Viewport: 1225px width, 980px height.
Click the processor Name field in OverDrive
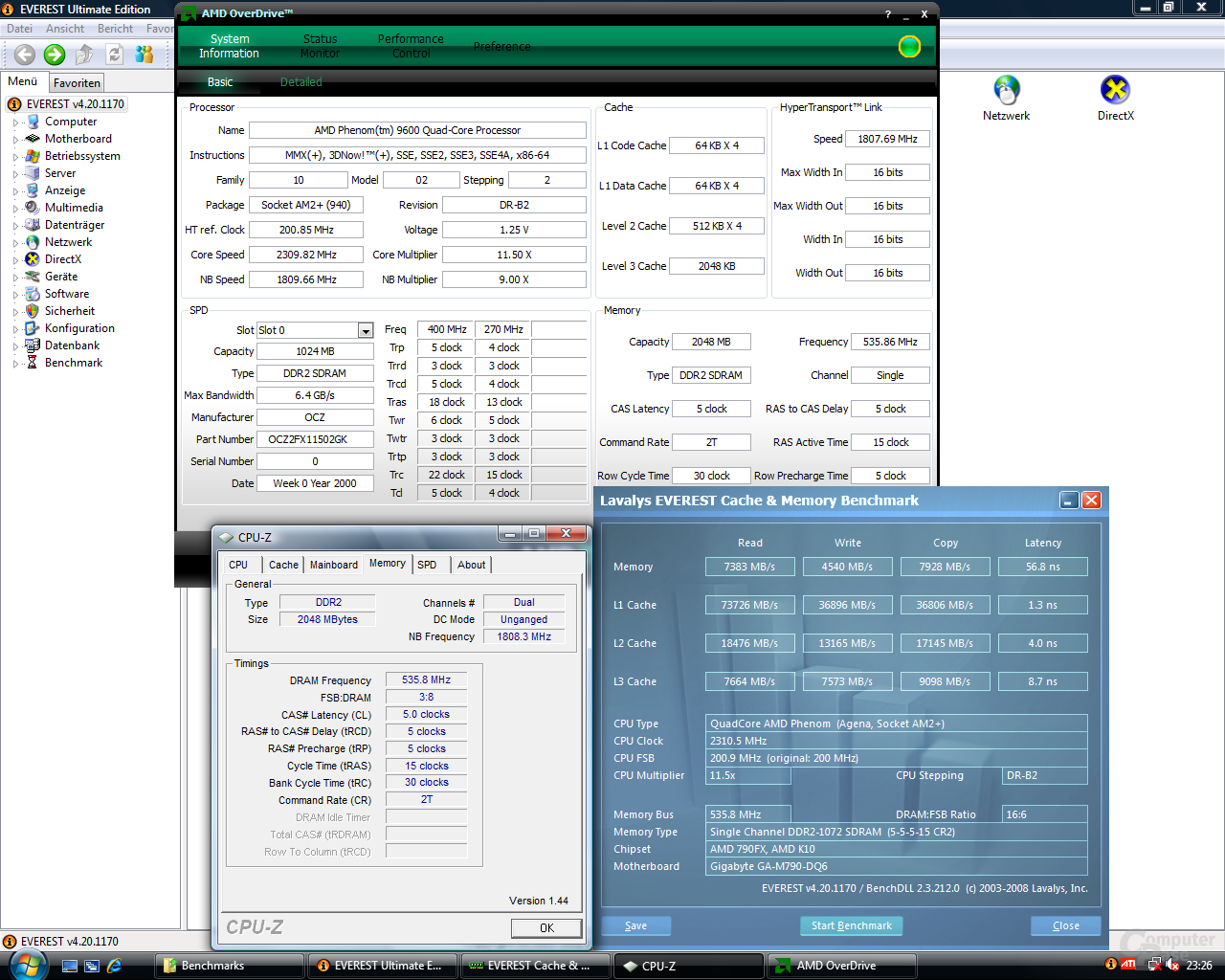point(417,130)
